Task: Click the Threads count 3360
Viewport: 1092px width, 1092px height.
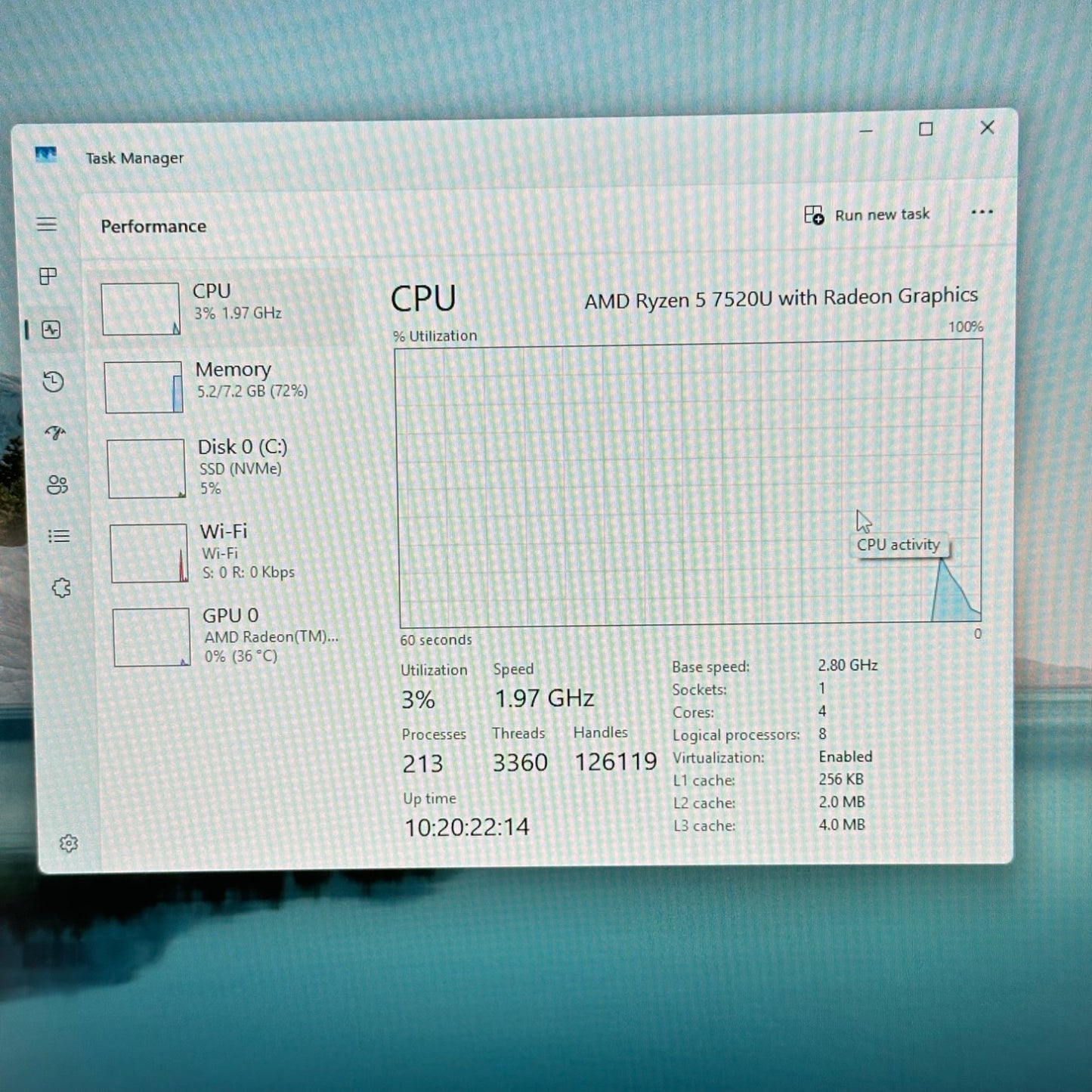Action: point(520,763)
